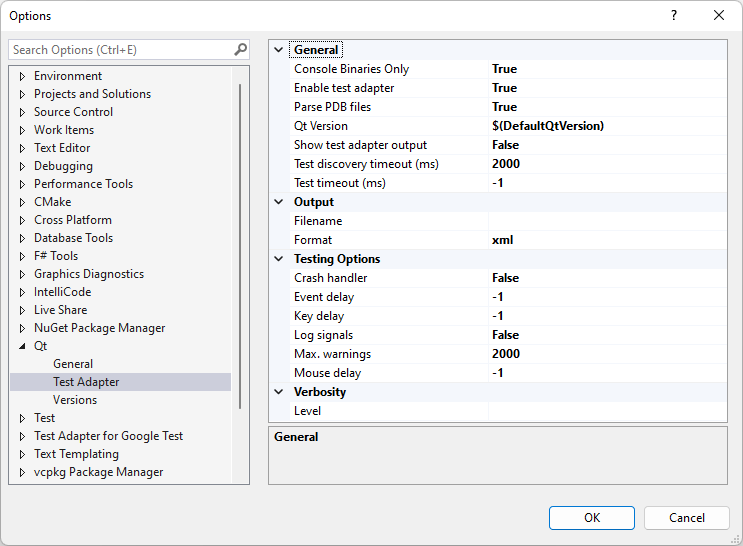Click the Test discovery timeout 2000 value

point(607,164)
